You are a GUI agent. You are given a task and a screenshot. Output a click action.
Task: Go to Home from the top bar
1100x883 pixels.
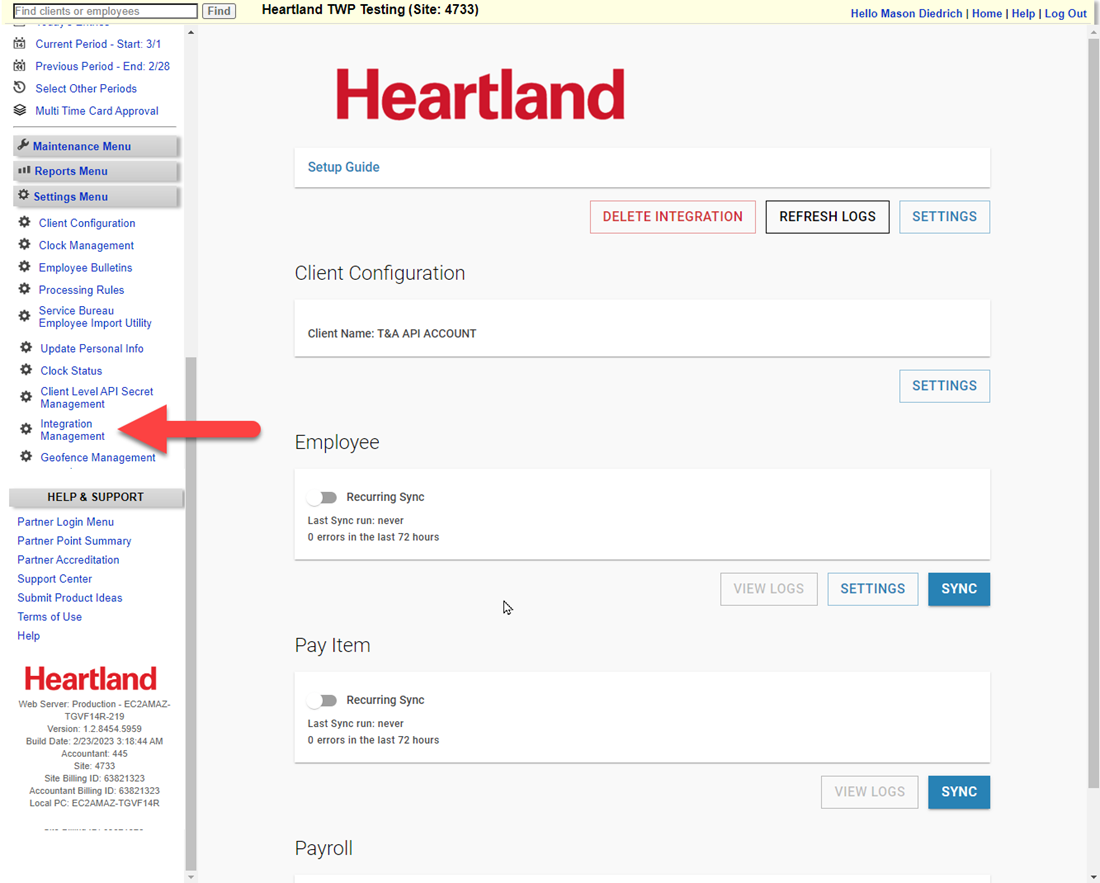tap(986, 13)
